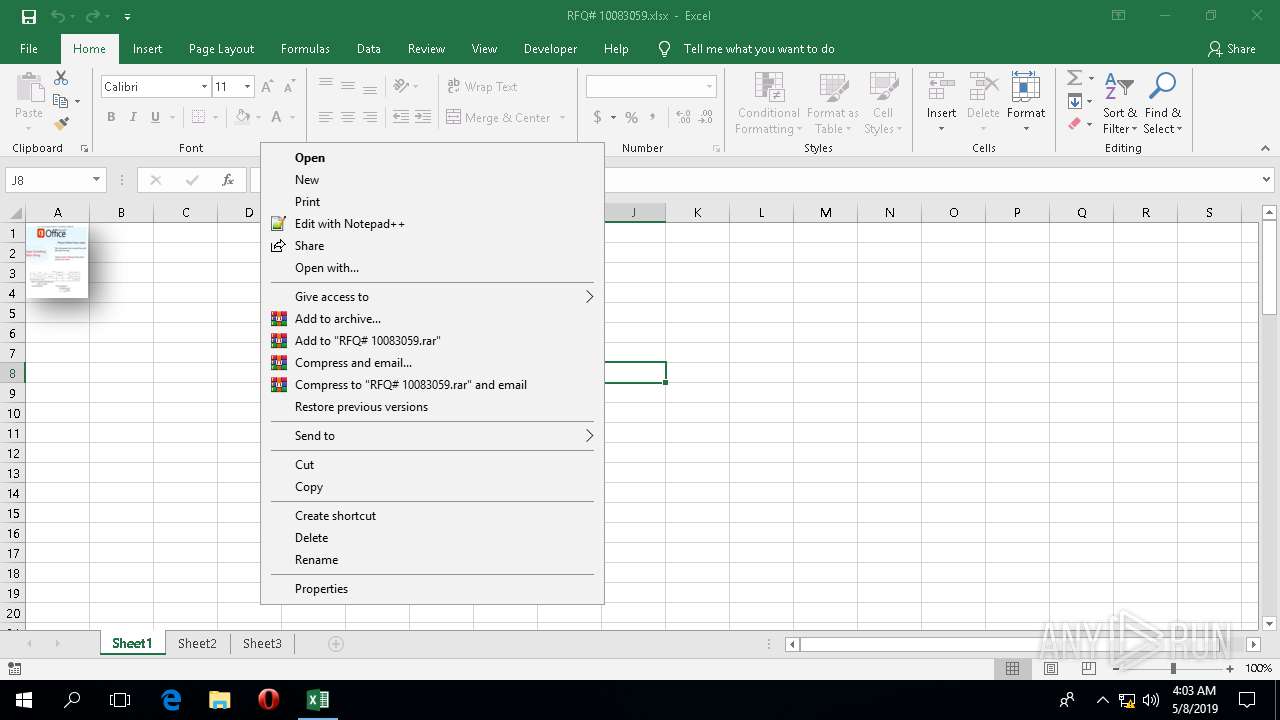This screenshot has height=720, width=1280.
Task: Expand the Send to submenu
Action: tap(432, 436)
